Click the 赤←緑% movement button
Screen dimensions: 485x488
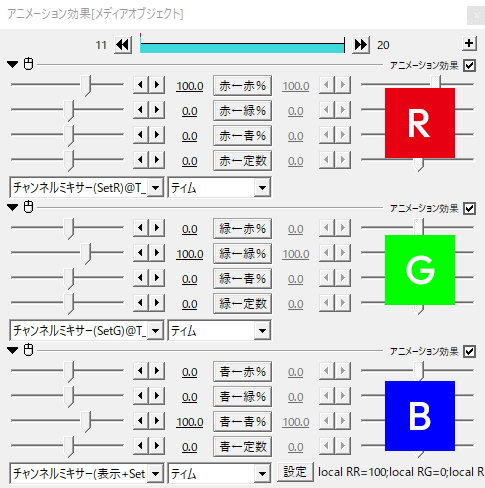(242, 110)
